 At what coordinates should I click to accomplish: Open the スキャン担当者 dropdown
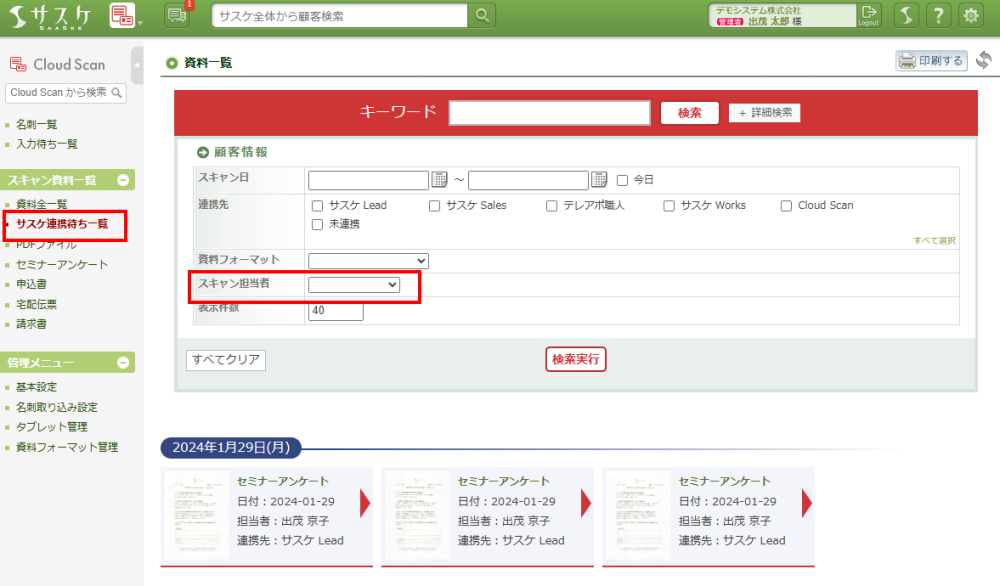pos(354,286)
